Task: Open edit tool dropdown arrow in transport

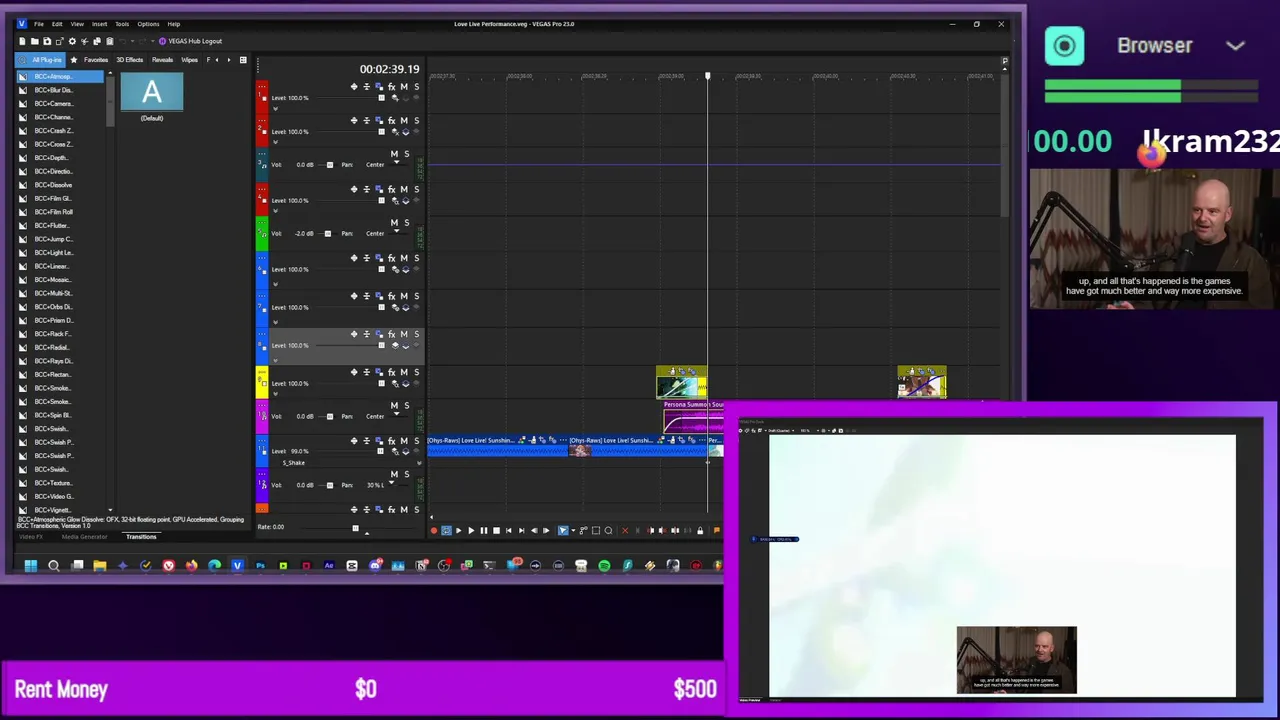Action: pyautogui.click(x=573, y=531)
